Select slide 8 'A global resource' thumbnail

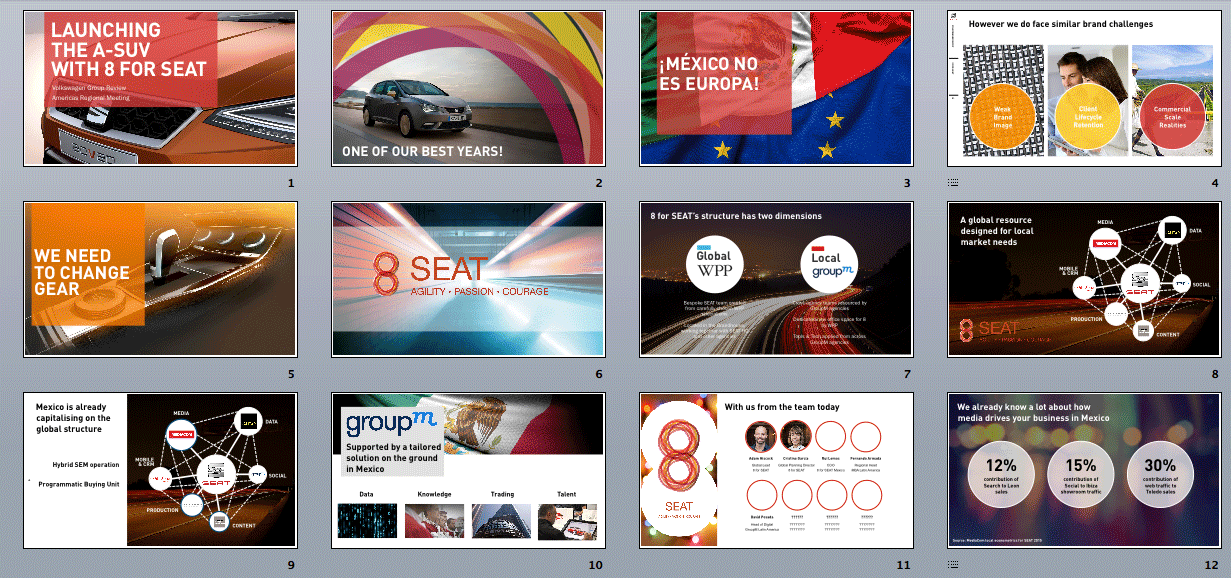pos(1084,279)
